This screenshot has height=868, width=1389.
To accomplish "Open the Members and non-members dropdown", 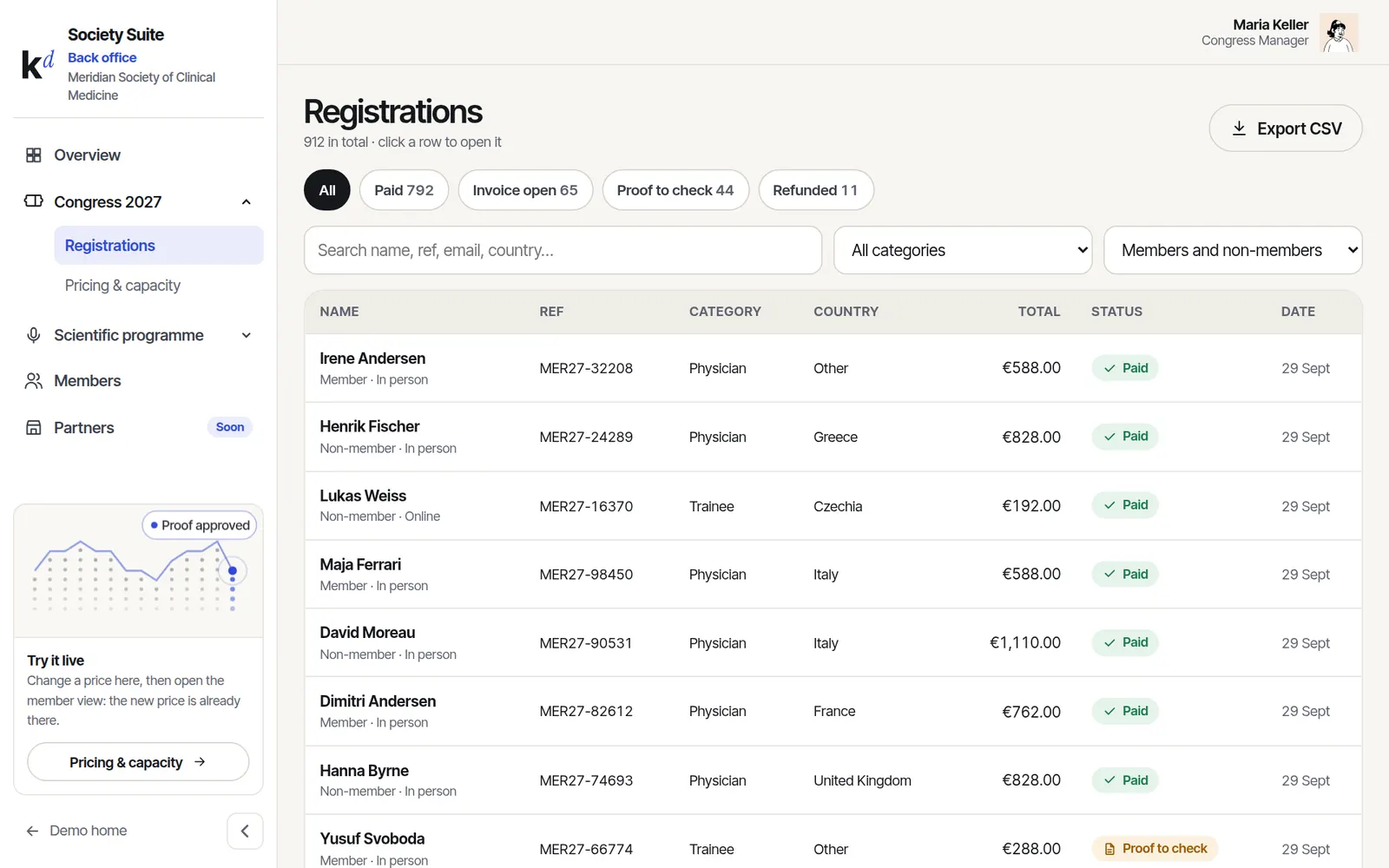I will pyautogui.click(x=1233, y=250).
